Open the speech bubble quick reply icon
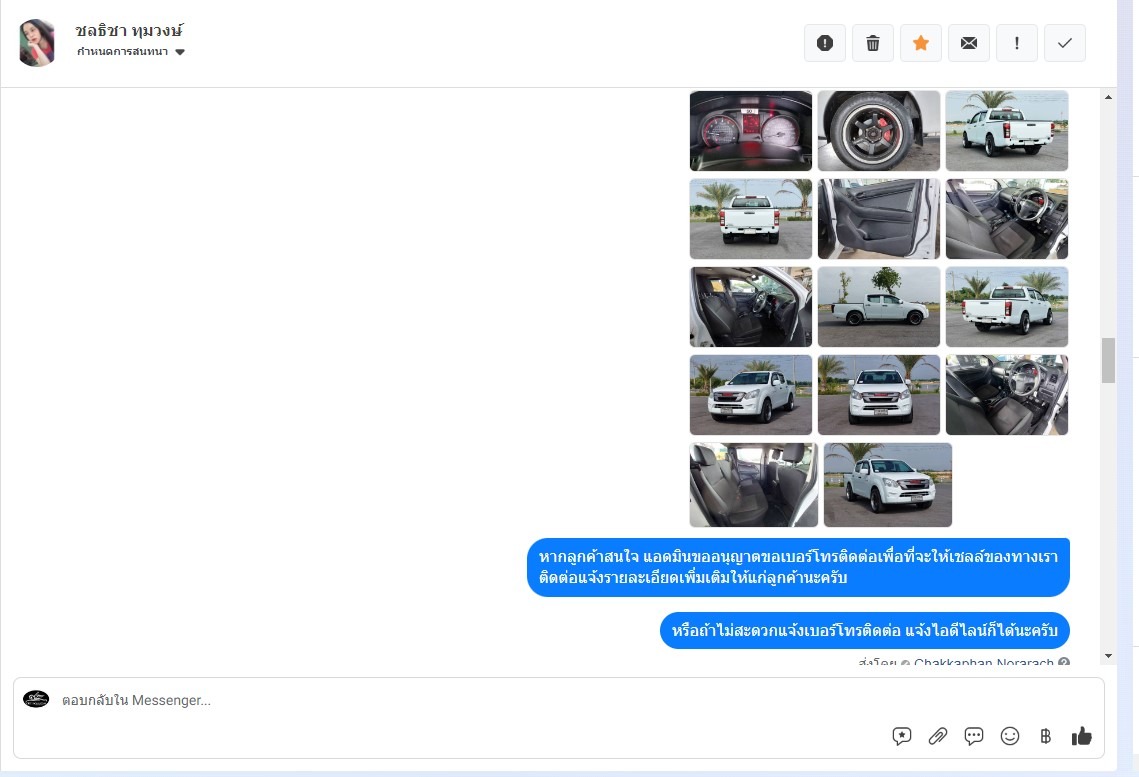 point(973,736)
